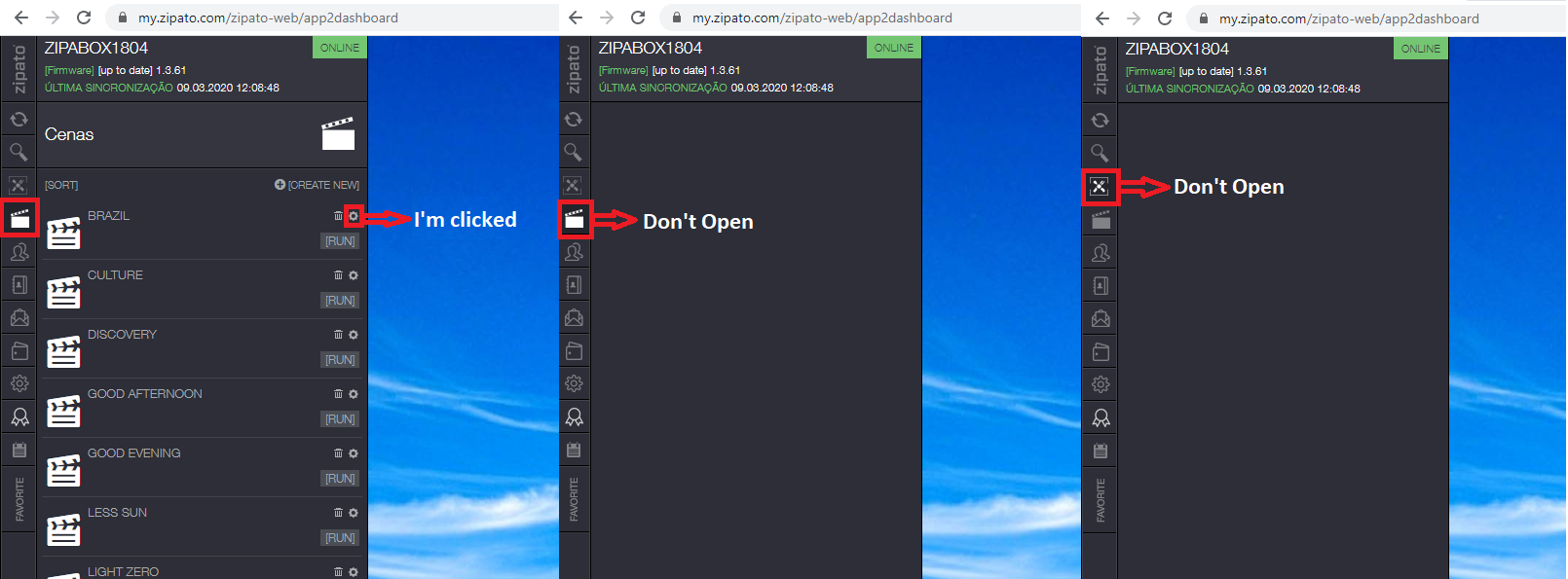Open settings gear for BRAZIL scene
The image size is (1568, 579).
354,216
